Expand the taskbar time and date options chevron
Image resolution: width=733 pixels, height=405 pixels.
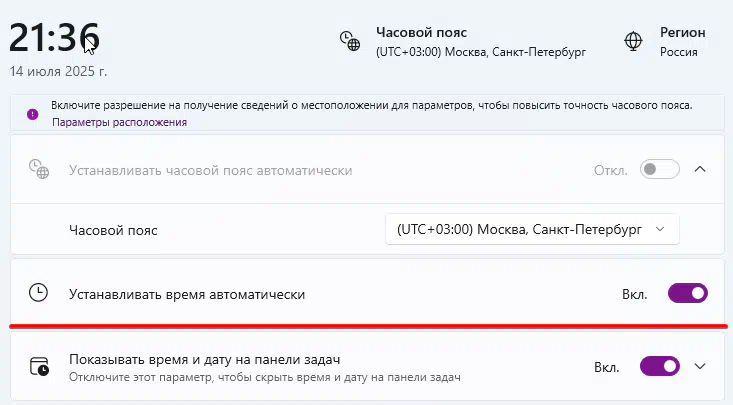click(700, 366)
